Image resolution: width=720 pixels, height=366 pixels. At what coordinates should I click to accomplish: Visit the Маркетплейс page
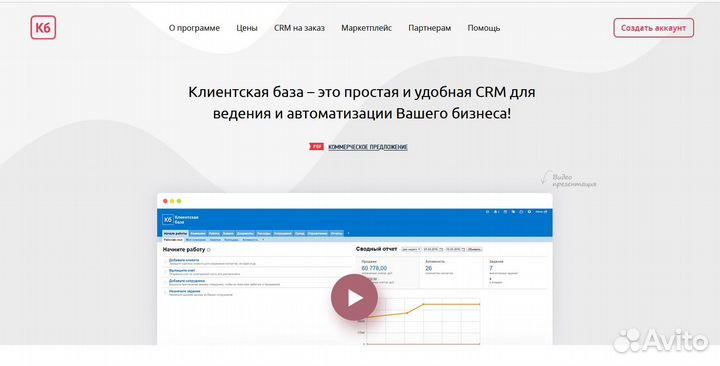366,28
